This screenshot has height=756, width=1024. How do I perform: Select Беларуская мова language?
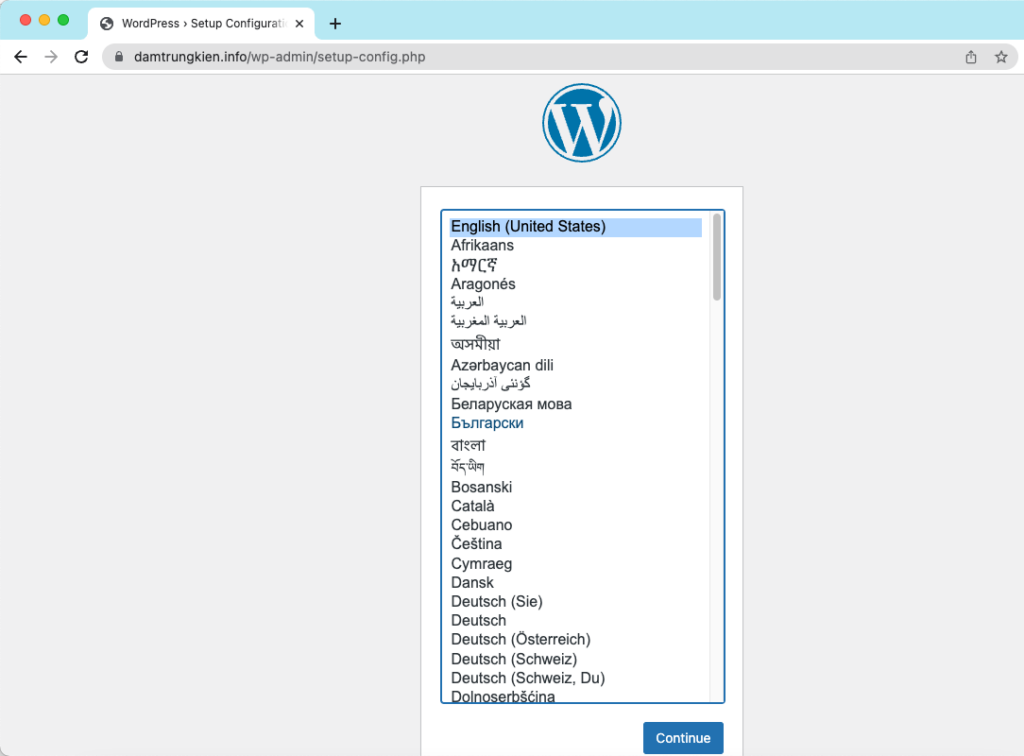(575, 404)
